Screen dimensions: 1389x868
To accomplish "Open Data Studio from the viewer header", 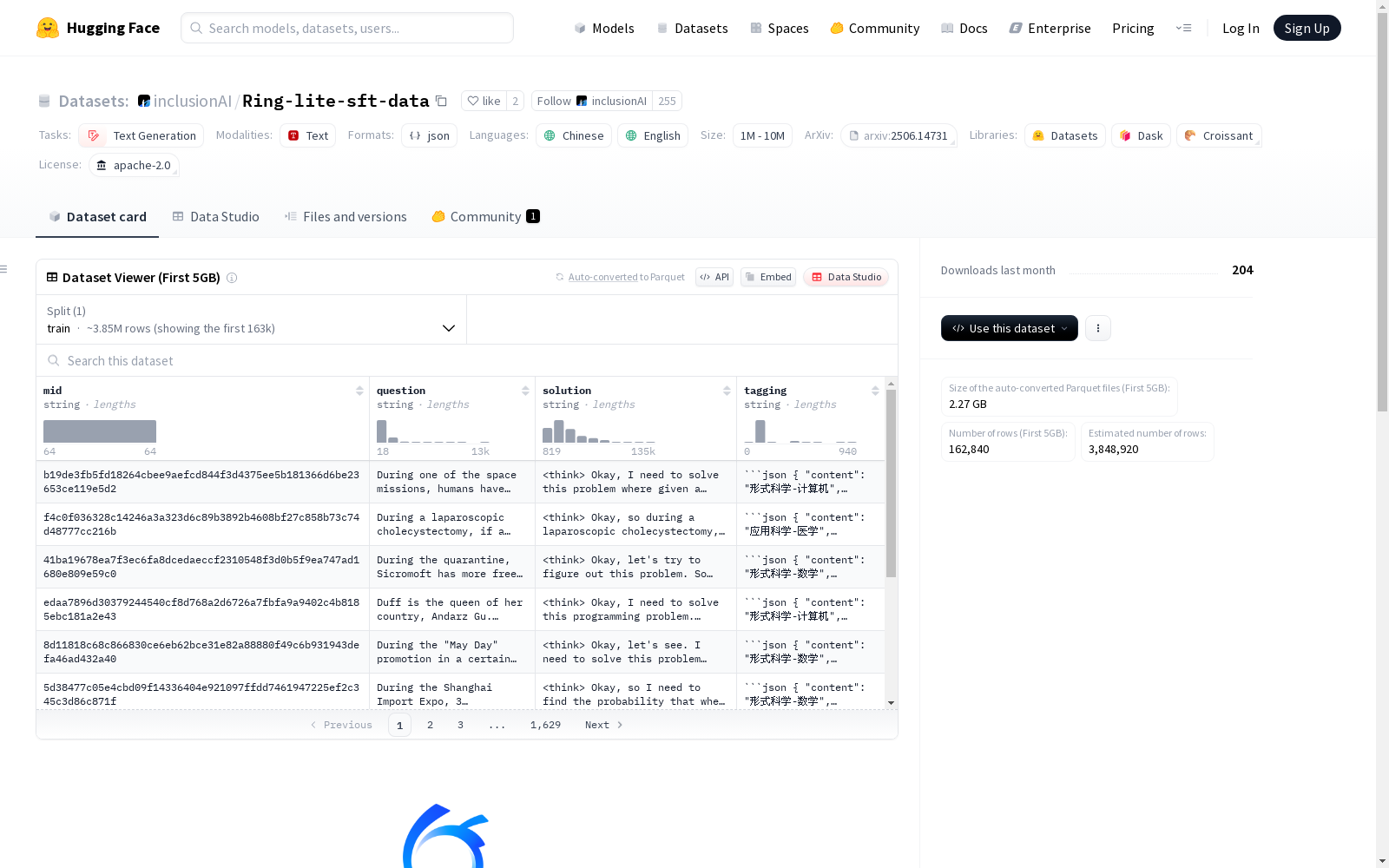I will (846, 277).
